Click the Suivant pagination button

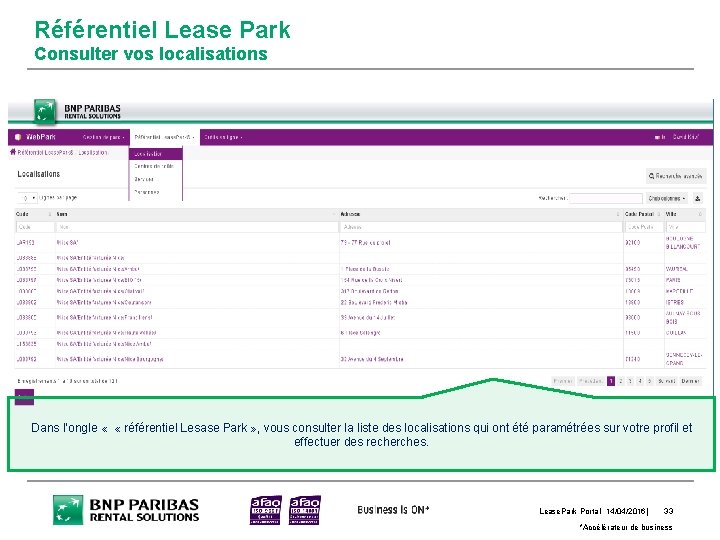[666, 381]
